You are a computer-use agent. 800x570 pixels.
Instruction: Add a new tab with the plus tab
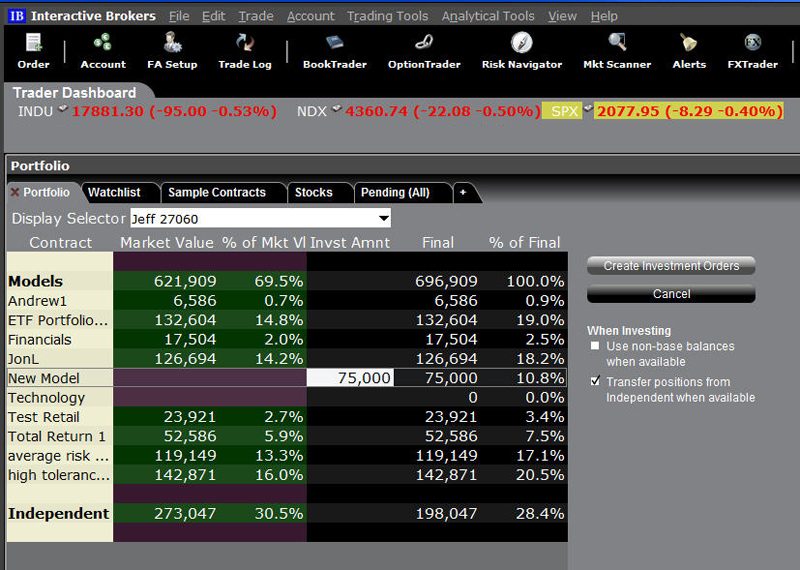click(463, 192)
